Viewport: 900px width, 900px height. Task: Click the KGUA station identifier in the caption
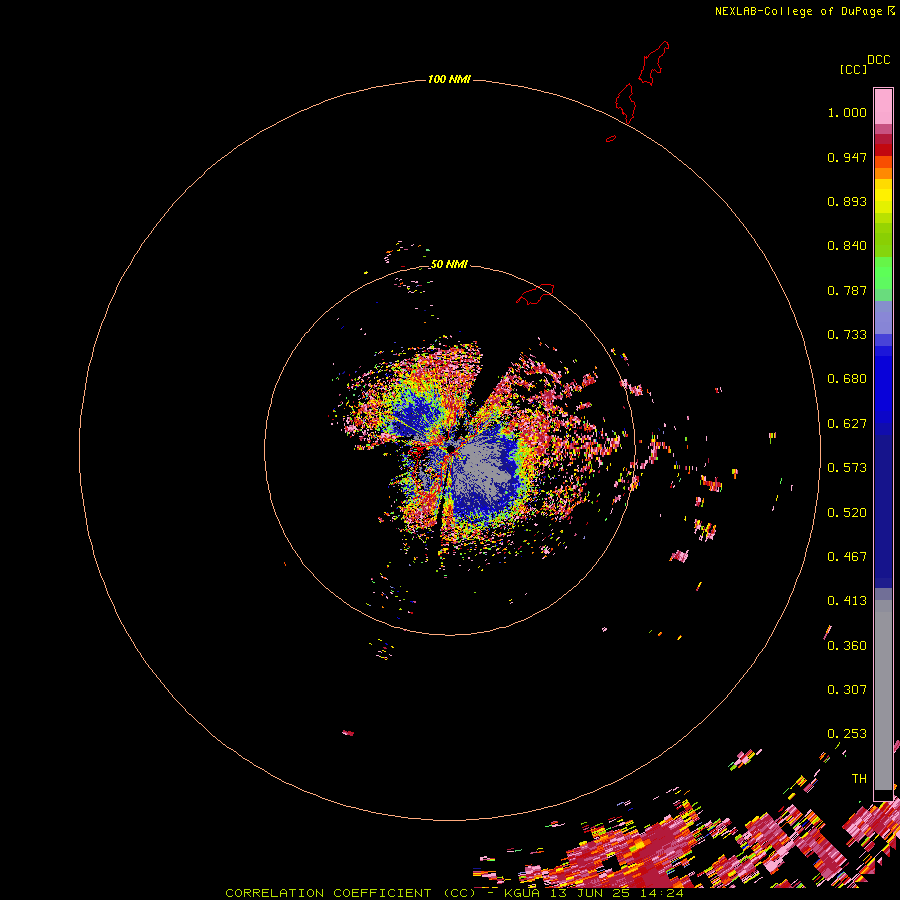point(522,893)
